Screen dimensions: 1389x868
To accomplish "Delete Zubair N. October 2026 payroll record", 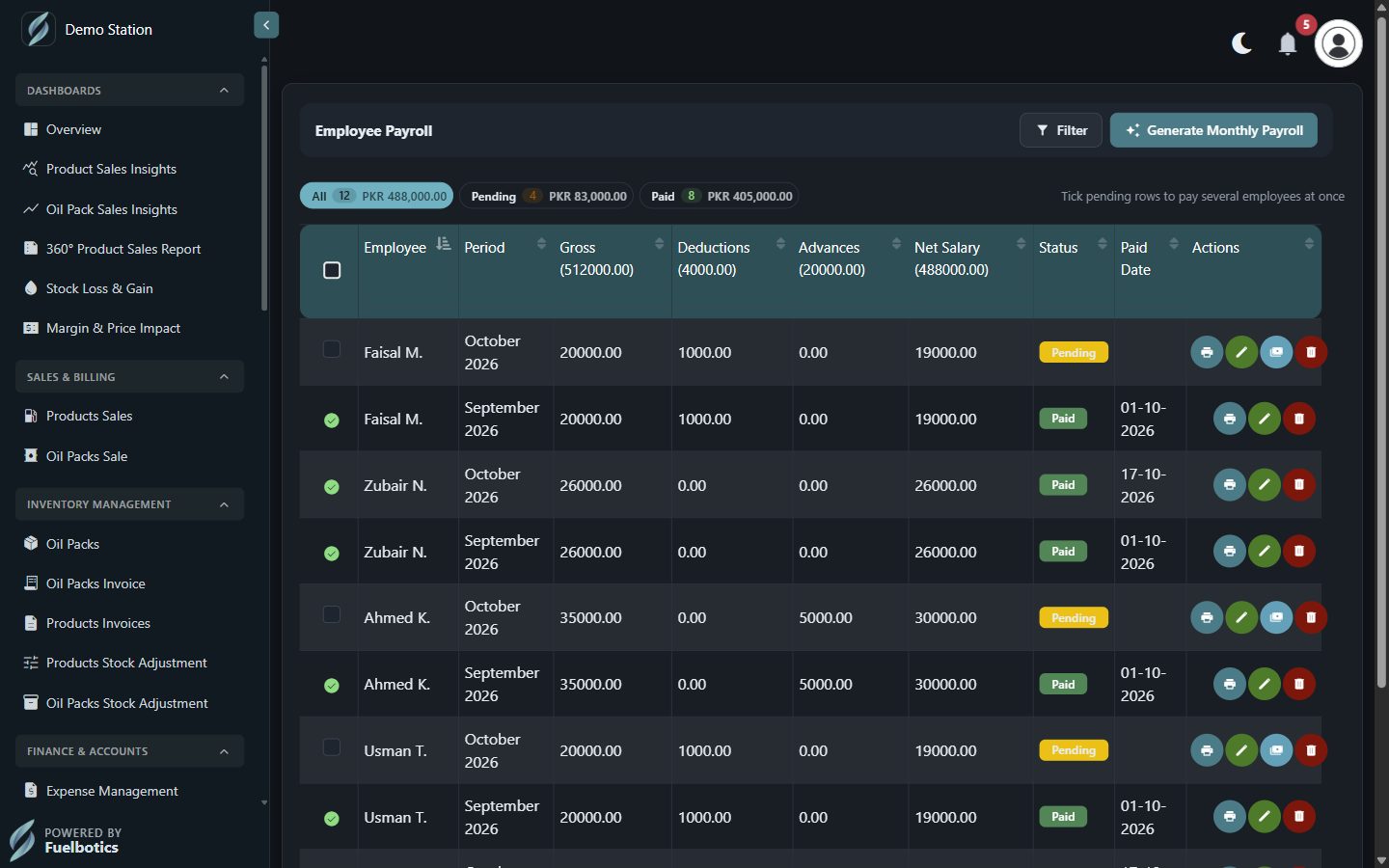I will 1299,485.
